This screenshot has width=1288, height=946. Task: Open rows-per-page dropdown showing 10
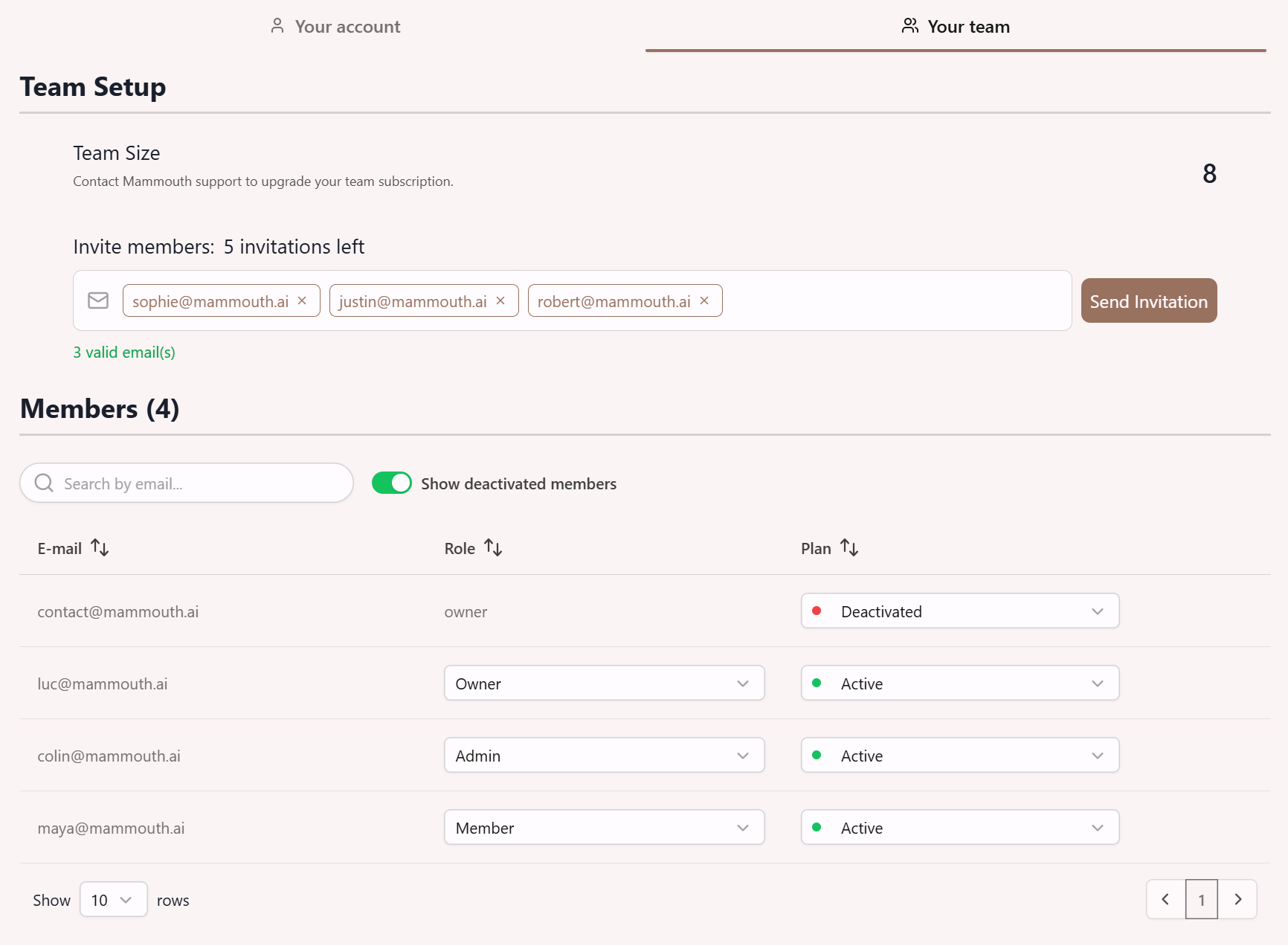coord(113,900)
